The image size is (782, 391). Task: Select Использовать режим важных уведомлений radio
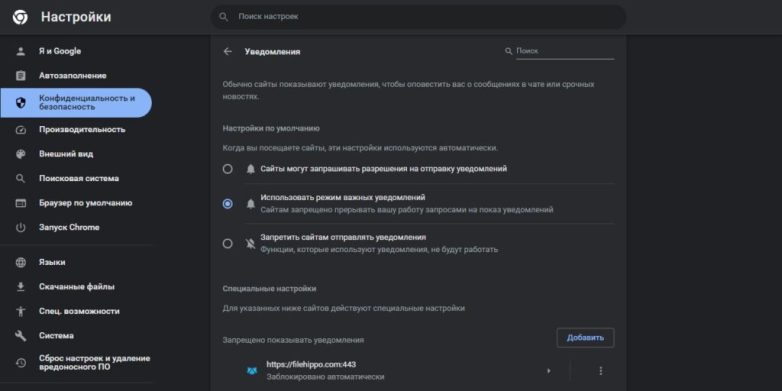227,203
